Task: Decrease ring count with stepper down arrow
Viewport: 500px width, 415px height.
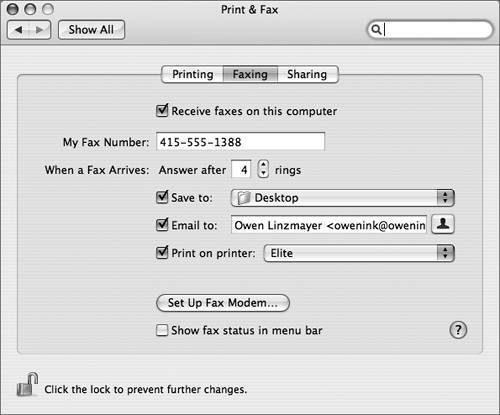Action: pos(263,173)
